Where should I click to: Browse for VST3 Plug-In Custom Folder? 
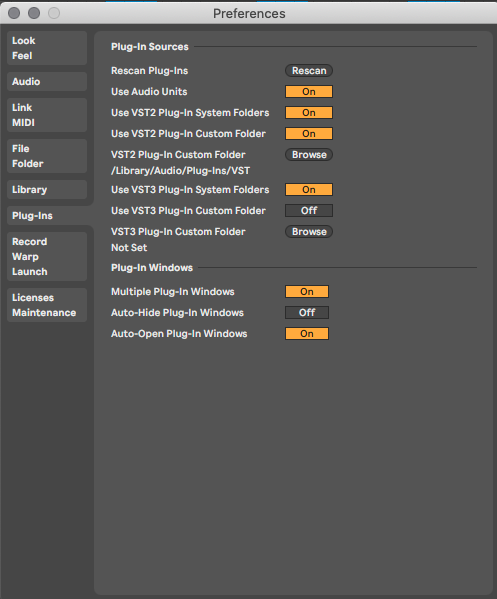pos(309,232)
